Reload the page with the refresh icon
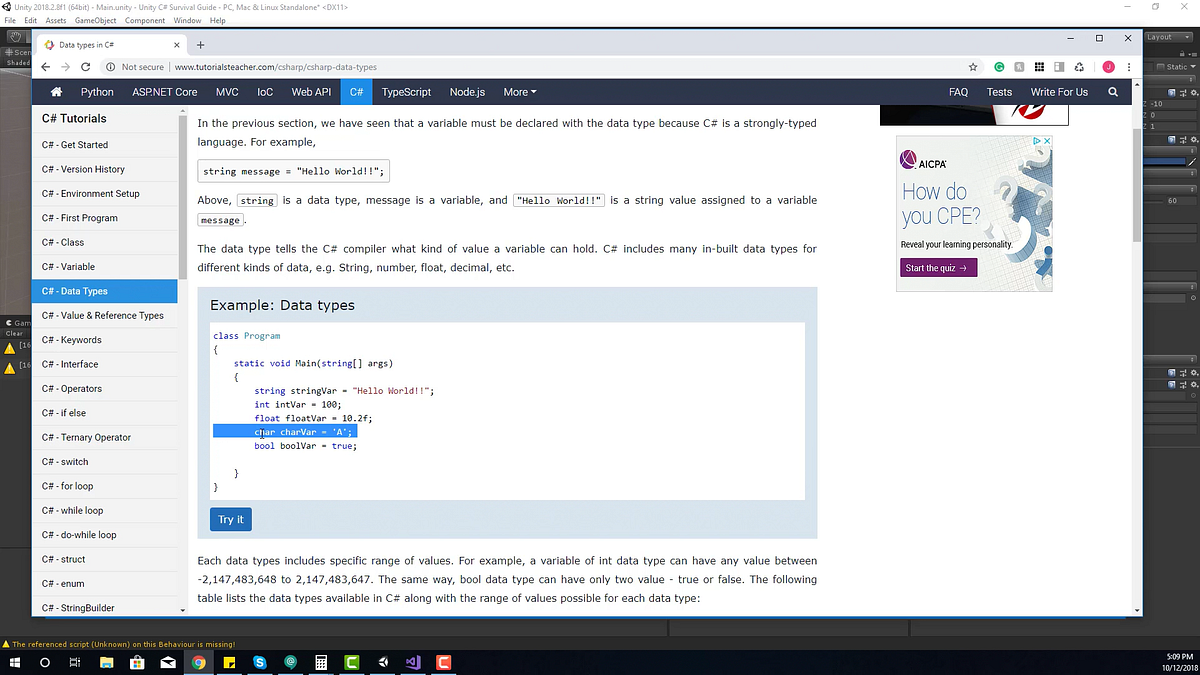Image resolution: width=1200 pixels, height=675 pixels. (85, 66)
